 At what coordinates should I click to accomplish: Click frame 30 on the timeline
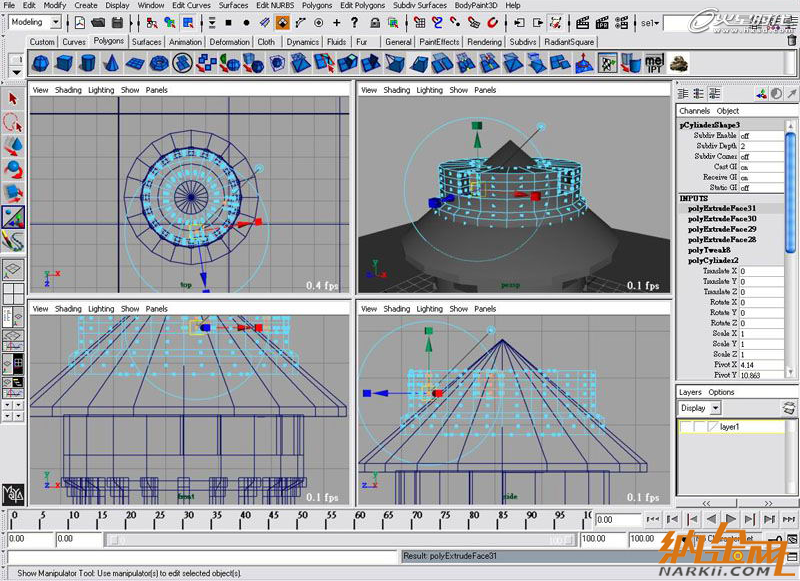click(x=188, y=516)
